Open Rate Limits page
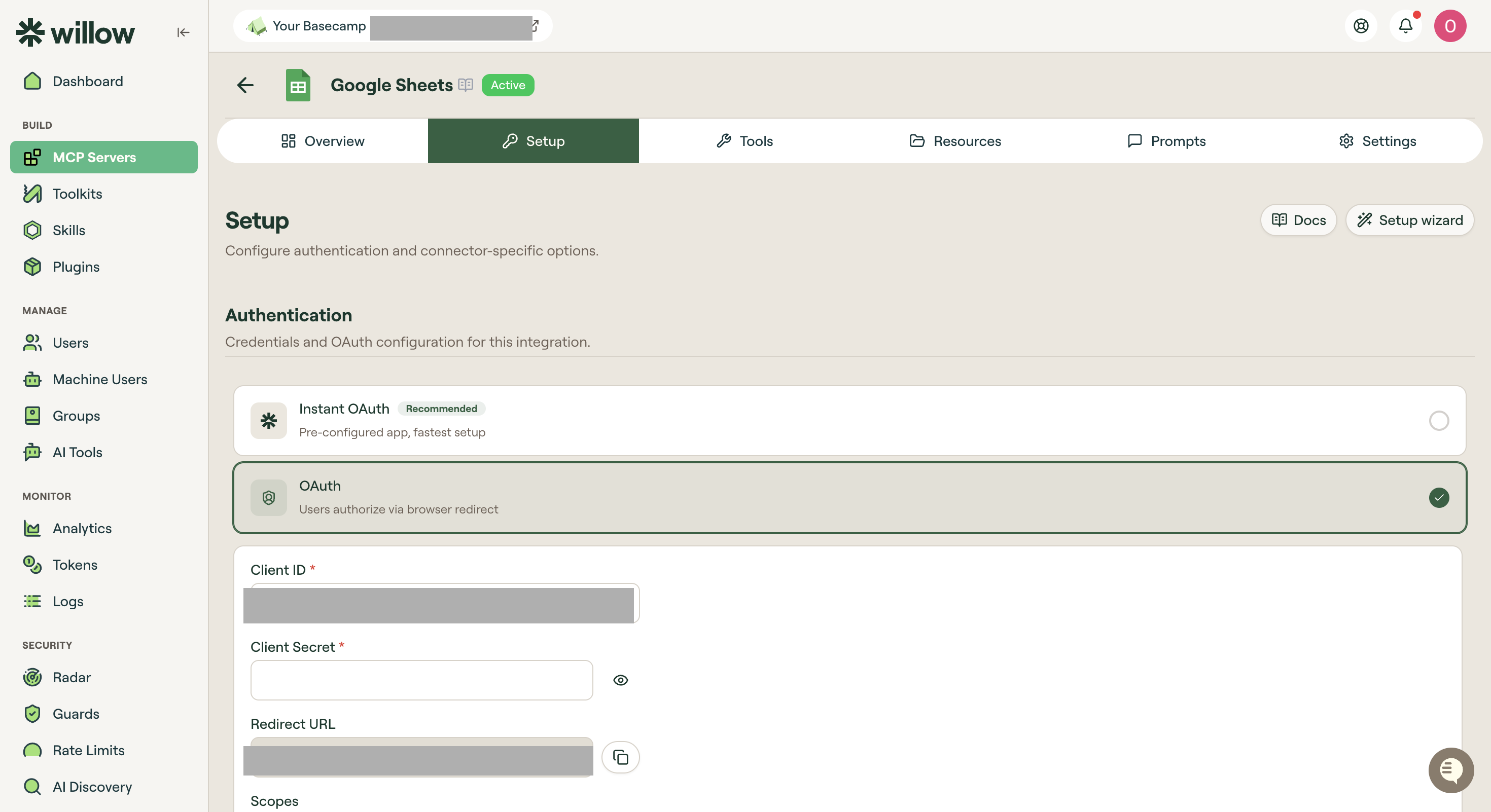This screenshot has width=1491, height=812. pyautogui.click(x=104, y=750)
